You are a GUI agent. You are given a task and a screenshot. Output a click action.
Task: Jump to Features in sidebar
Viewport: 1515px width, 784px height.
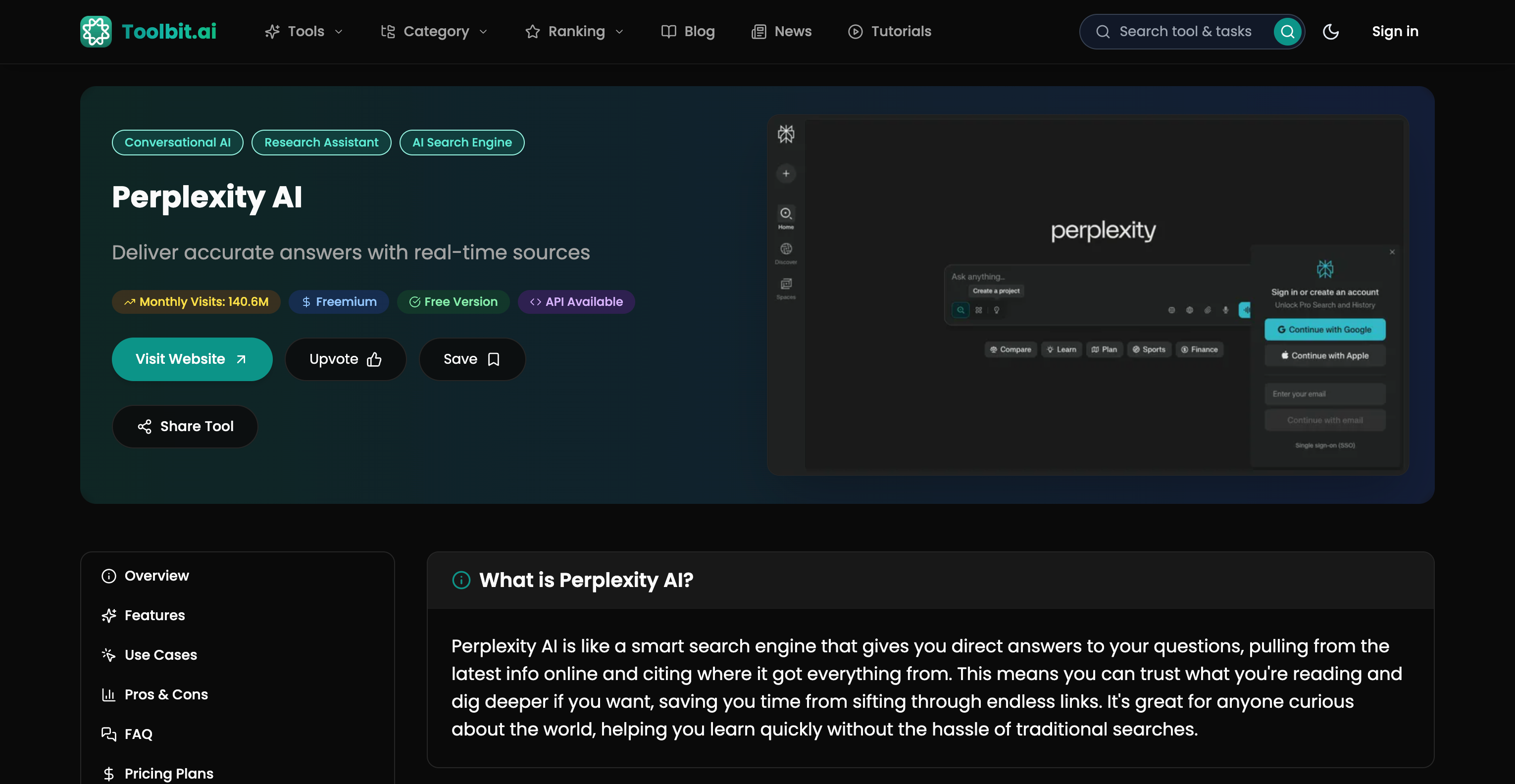(154, 615)
